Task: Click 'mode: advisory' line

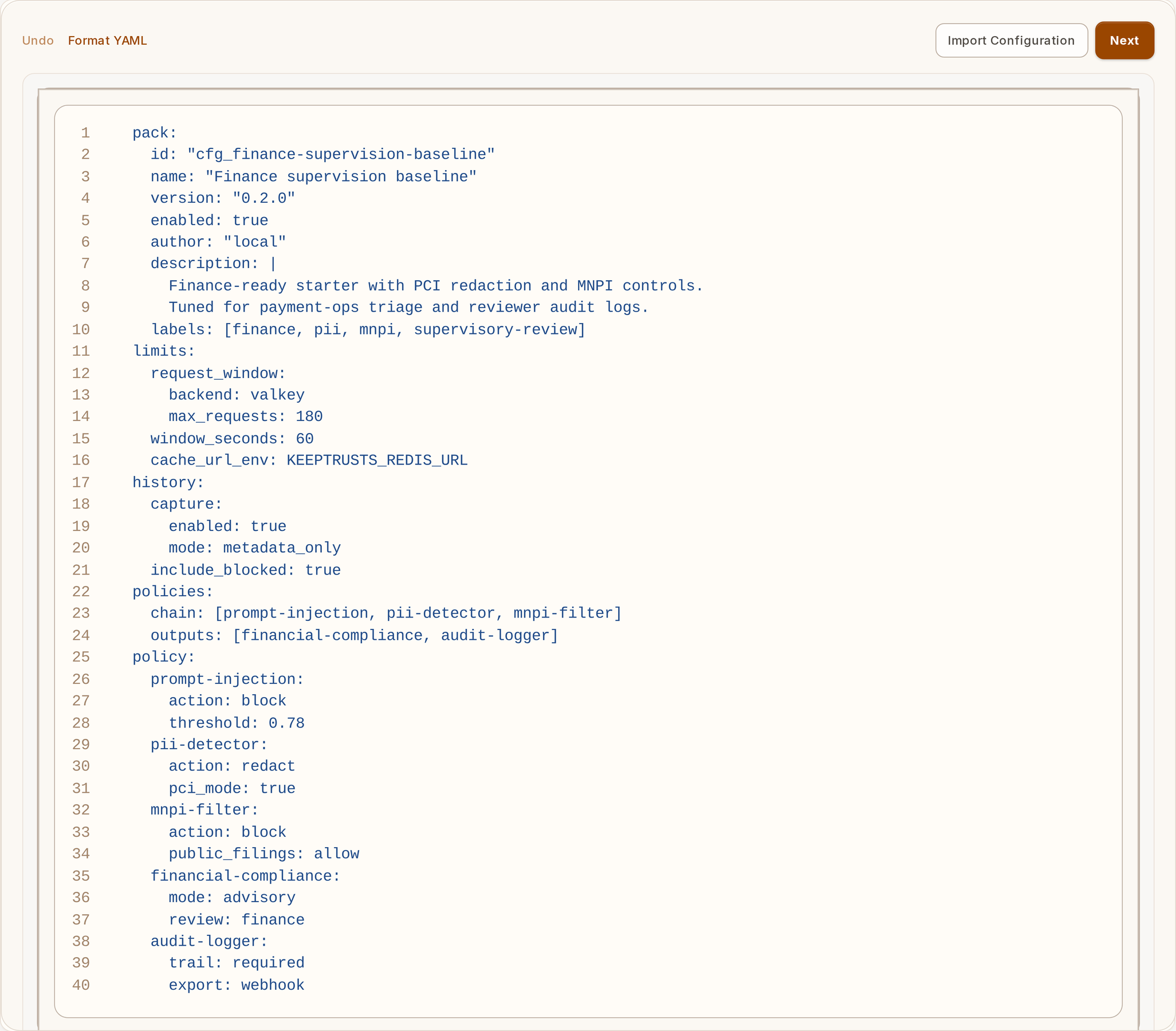Action: (232, 898)
